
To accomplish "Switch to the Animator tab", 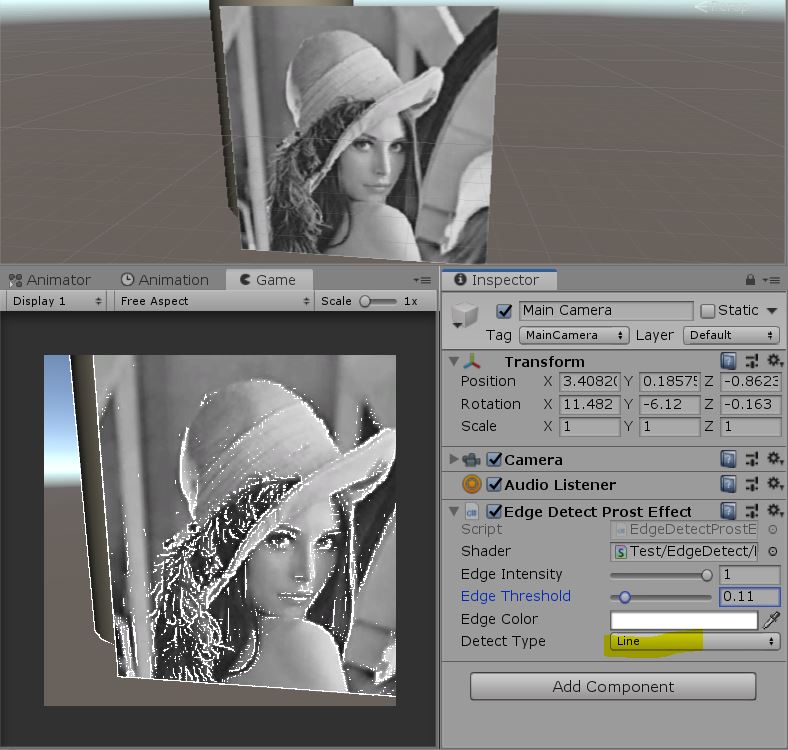I will [50, 280].
